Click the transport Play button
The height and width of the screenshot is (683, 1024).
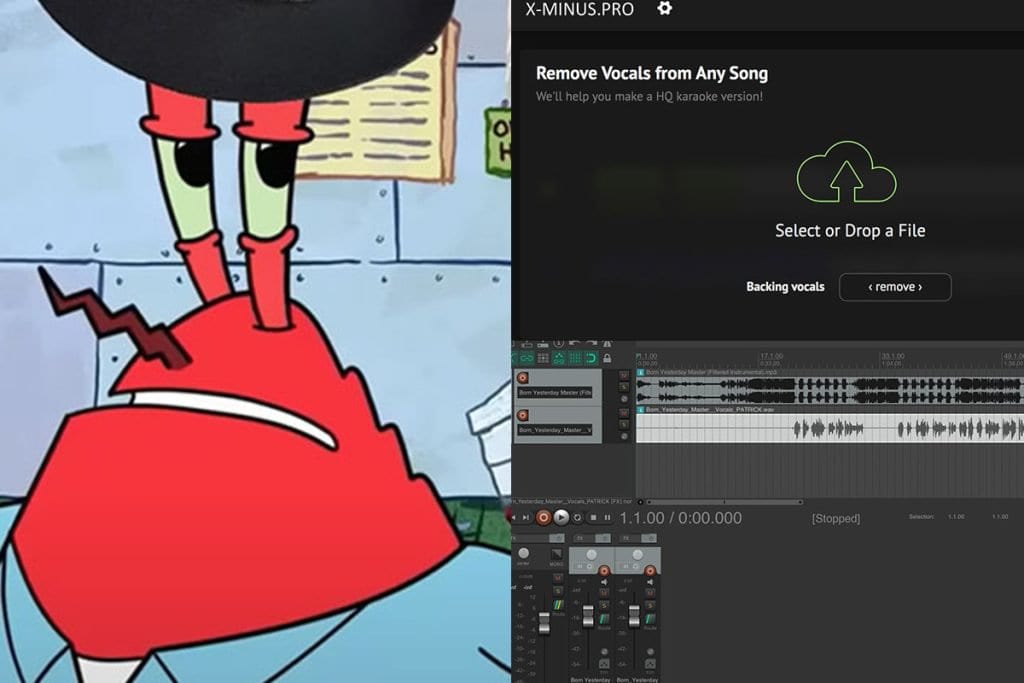coord(562,517)
